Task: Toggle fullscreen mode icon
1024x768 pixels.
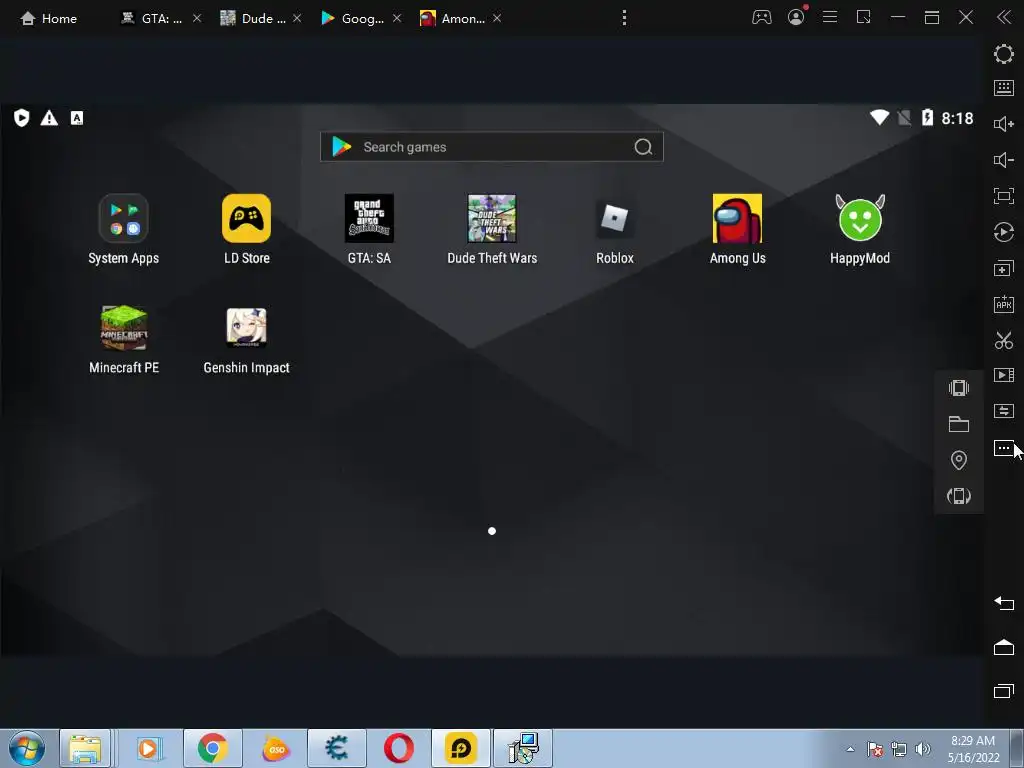Action: (x=1004, y=196)
